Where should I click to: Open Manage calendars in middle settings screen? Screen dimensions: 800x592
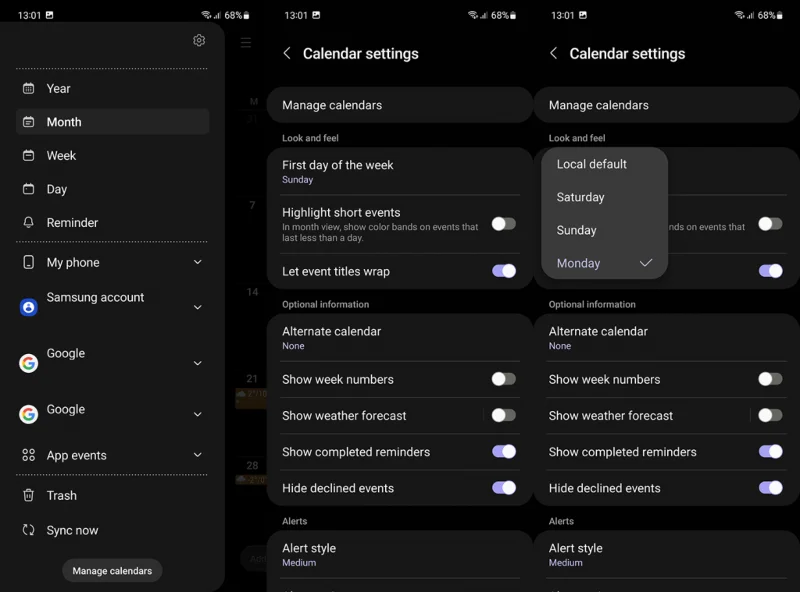[399, 105]
